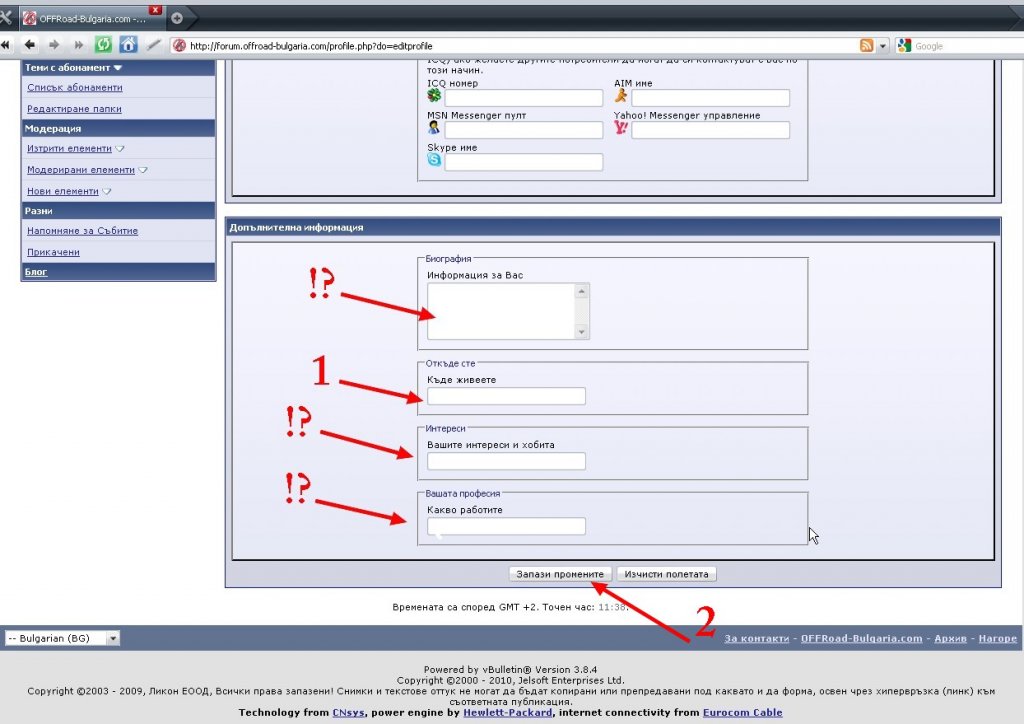Click the Rewind double-arrow button

click(6, 45)
